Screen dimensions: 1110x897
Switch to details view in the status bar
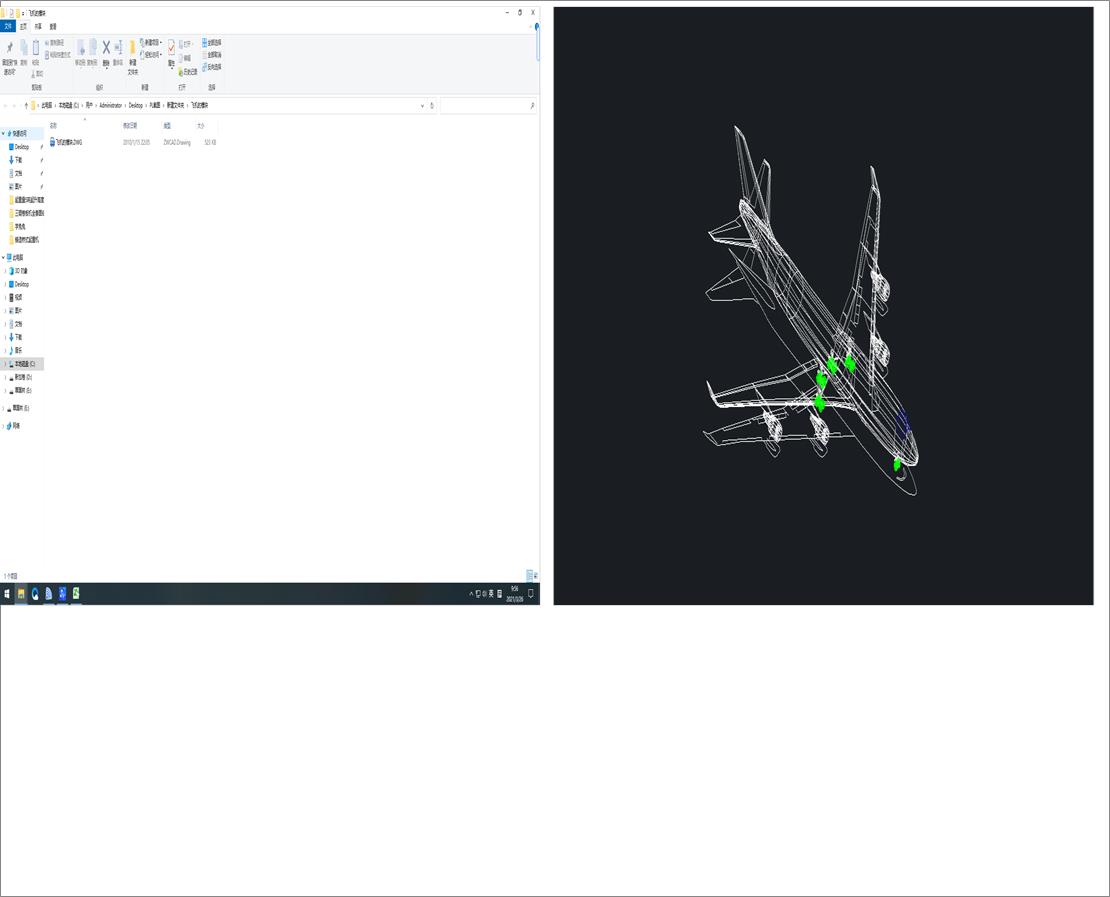[529, 576]
